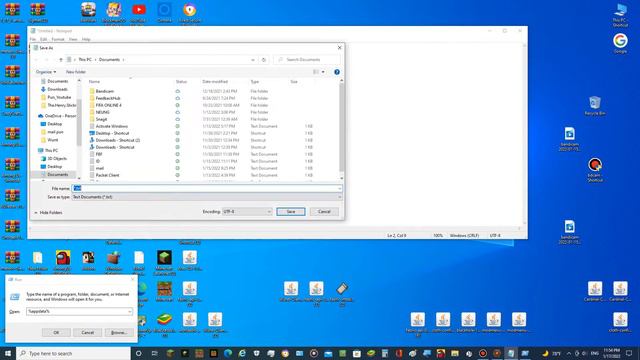Open the Organize dropdown menu
This screenshot has height=360, width=640.
(x=46, y=72)
